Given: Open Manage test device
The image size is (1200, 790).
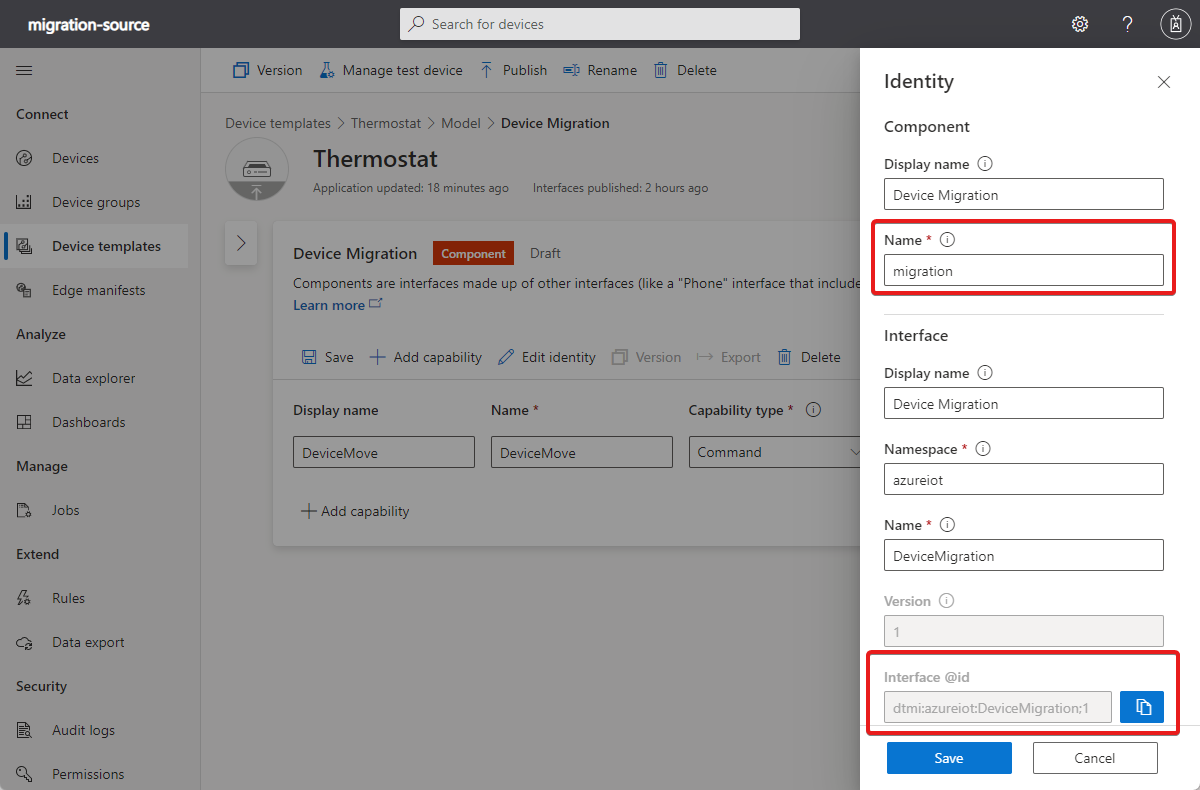Looking at the screenshot, I should (391, 70).
